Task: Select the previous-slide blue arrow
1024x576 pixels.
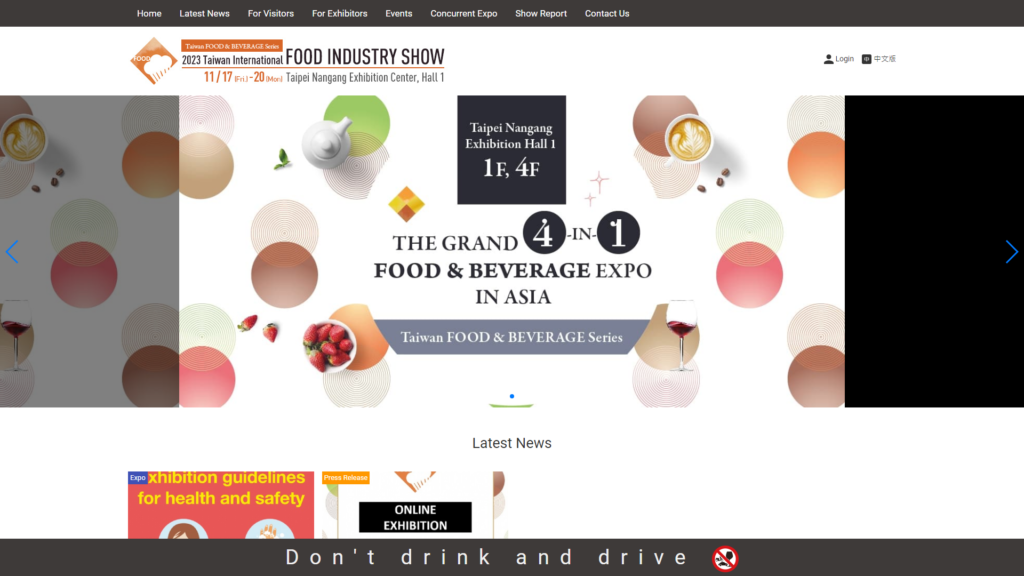Action: pyautogui.click(x=12, y=252)
